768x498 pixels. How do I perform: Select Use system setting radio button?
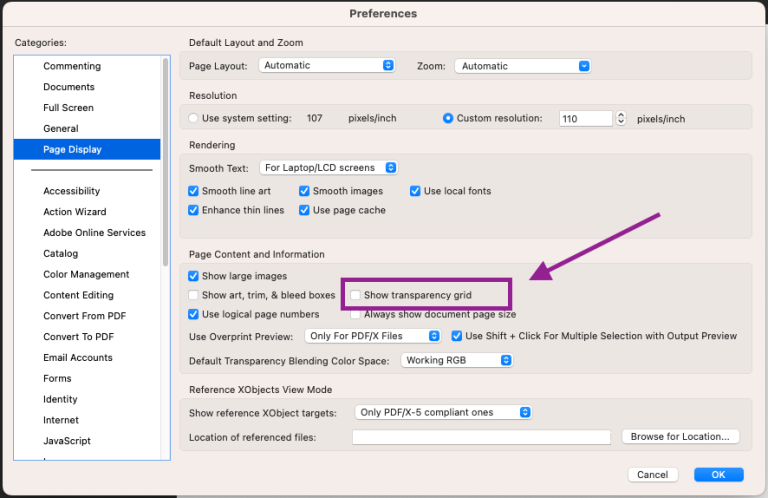tap(193, 118)
